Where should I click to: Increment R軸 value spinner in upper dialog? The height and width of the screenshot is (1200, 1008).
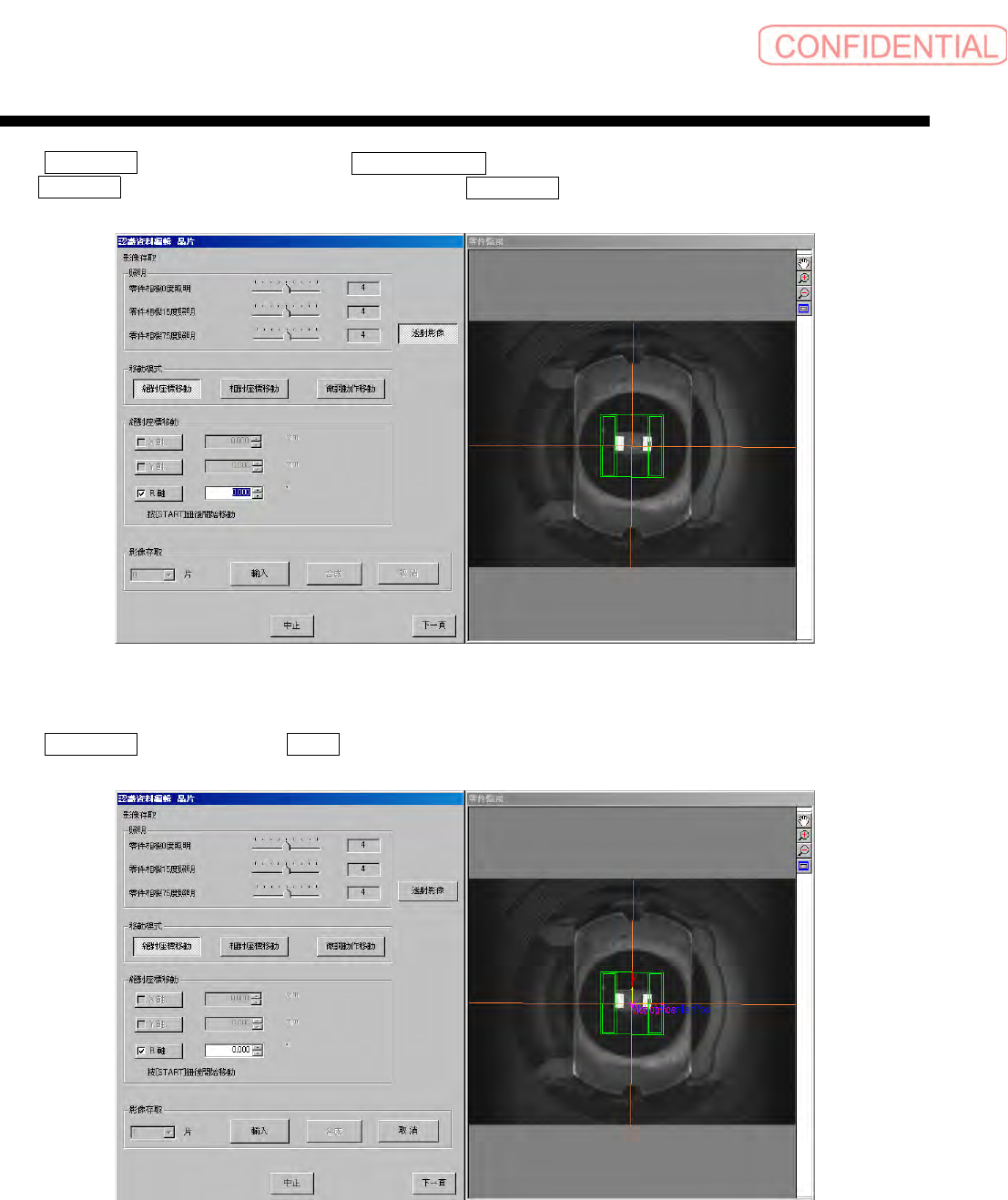pos(258,490)
